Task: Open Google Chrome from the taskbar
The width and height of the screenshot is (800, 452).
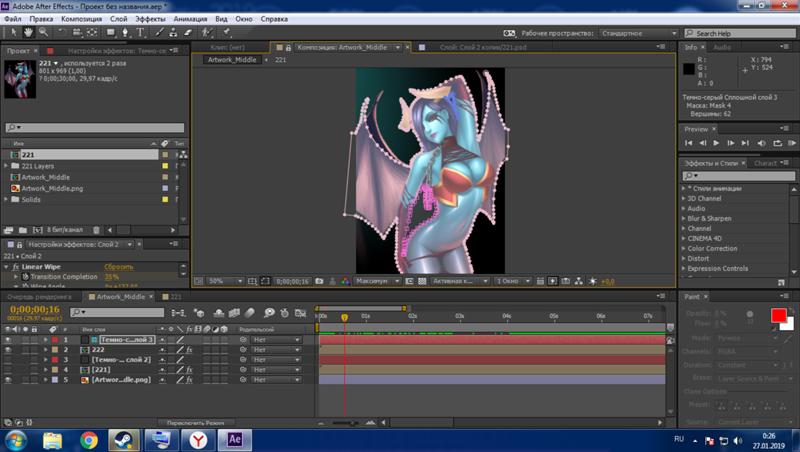Action: tap(89, 440)
